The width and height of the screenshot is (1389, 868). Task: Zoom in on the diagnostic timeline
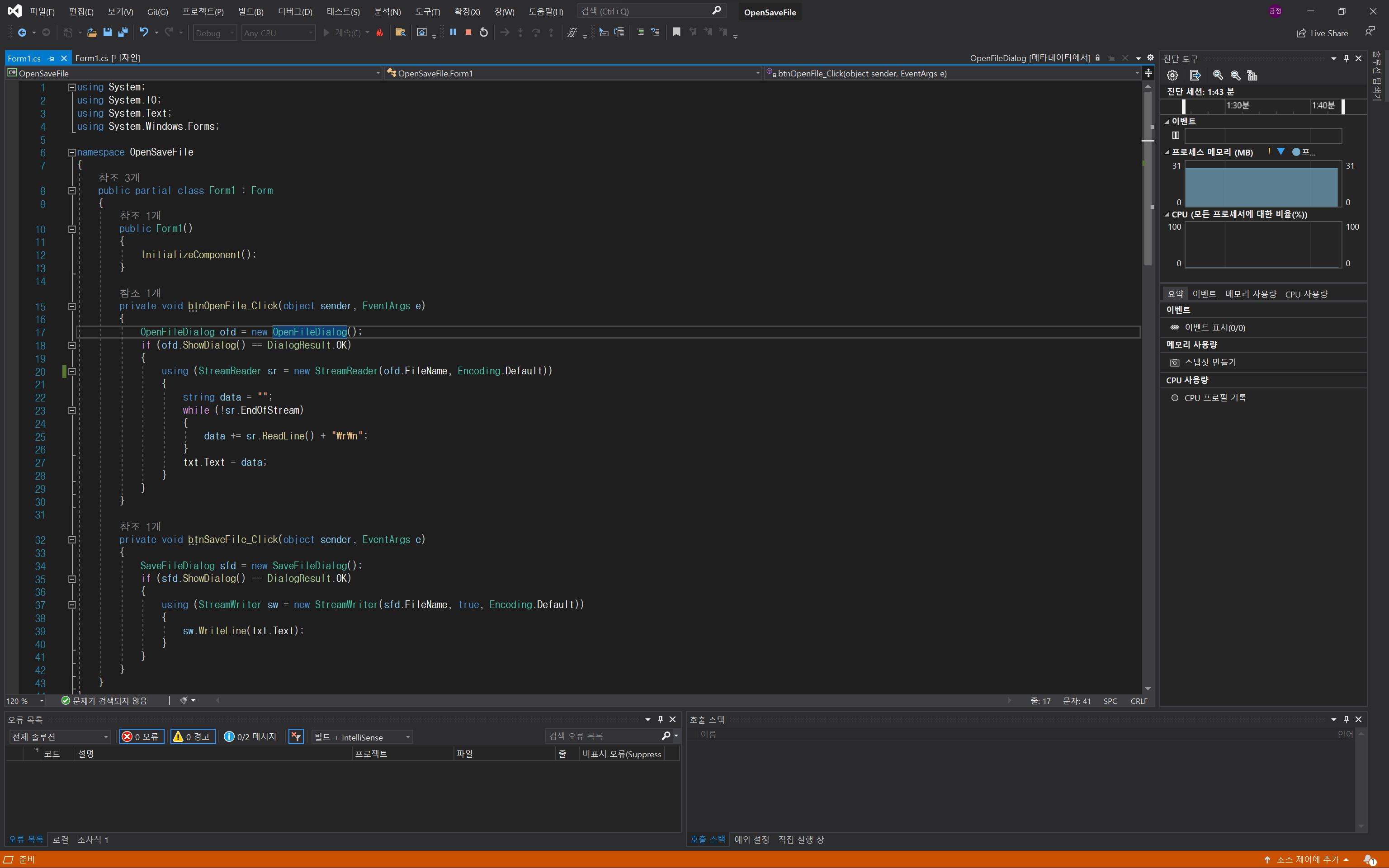pos(1217,75)
